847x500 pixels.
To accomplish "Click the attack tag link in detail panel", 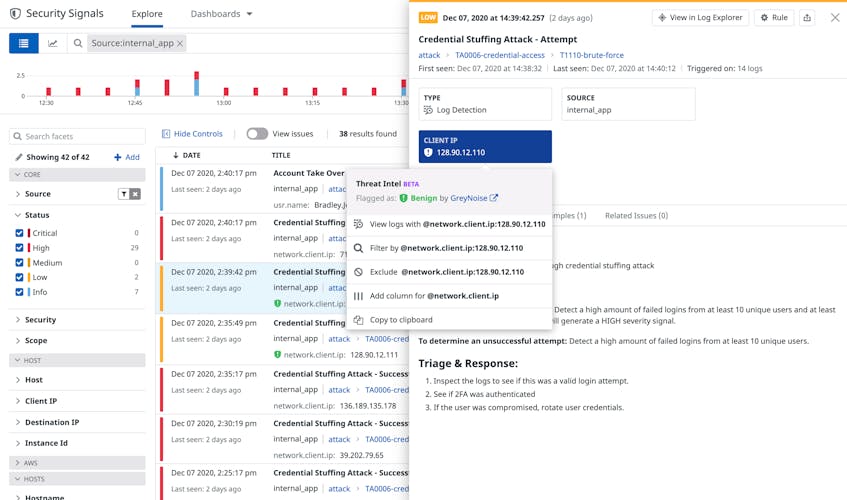I will point(429,55).
